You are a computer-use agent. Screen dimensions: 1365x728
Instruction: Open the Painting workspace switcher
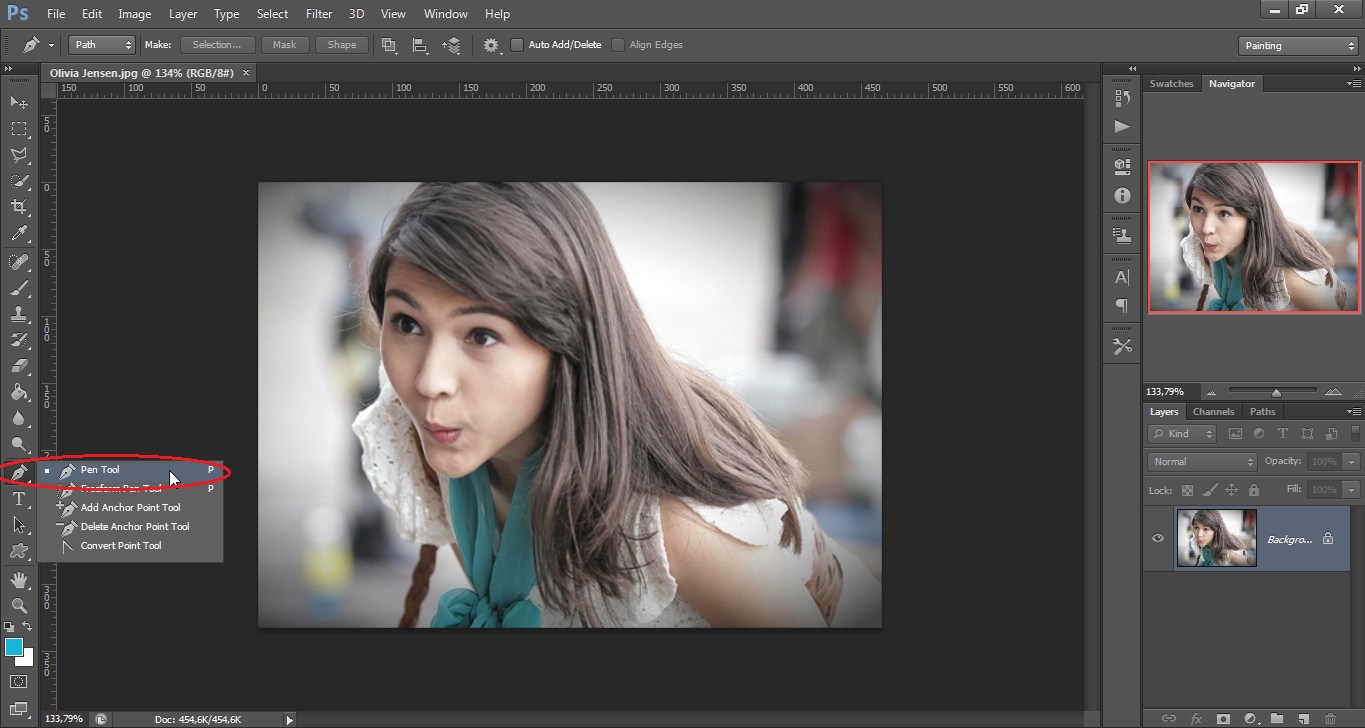(x=1297, y=45)
